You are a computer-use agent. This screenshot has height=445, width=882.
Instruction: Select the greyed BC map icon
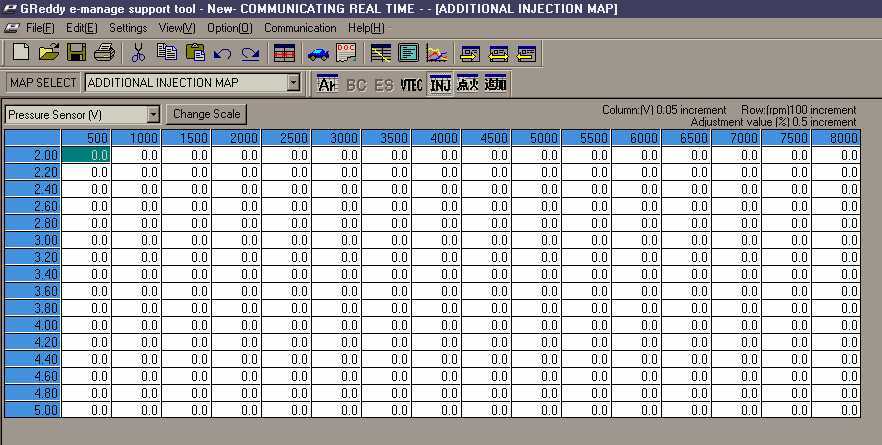coord(356,85)
